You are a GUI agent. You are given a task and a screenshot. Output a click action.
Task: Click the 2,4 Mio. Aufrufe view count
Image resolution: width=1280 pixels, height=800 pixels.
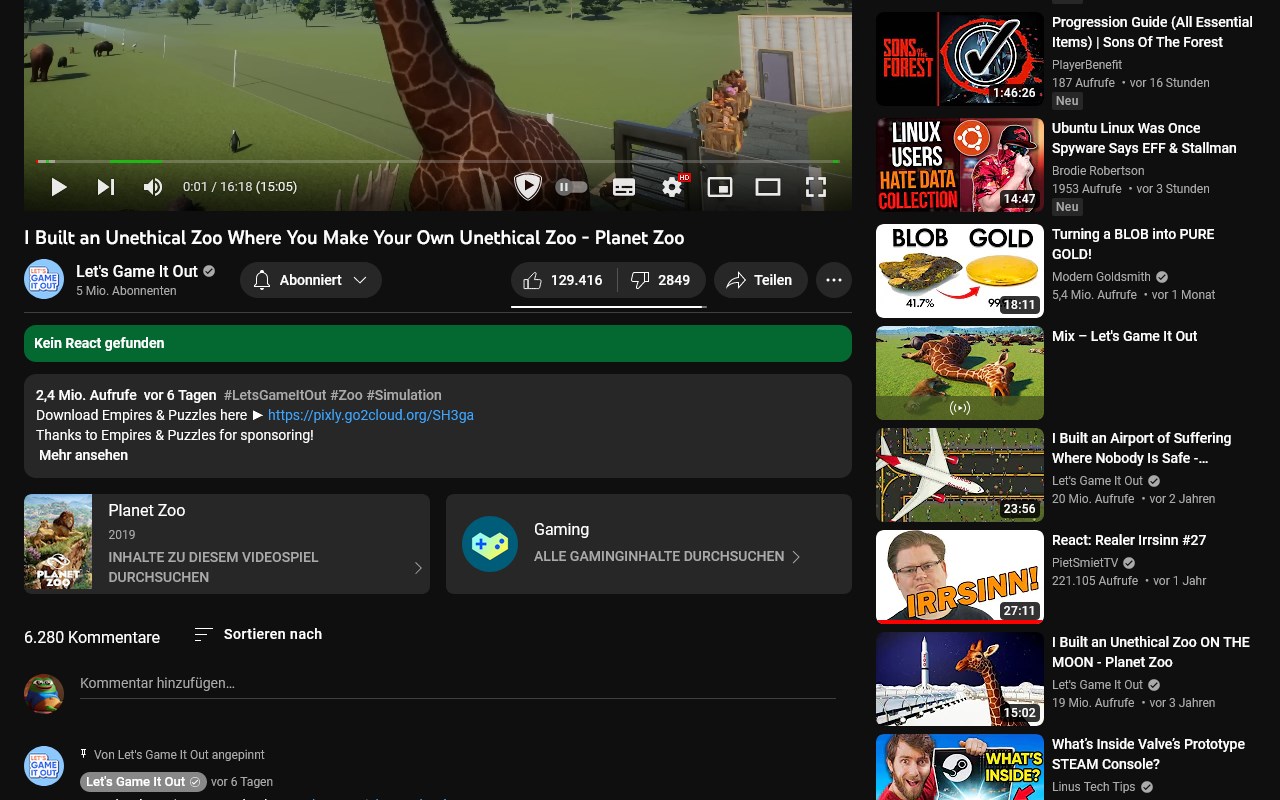[86, 395]
